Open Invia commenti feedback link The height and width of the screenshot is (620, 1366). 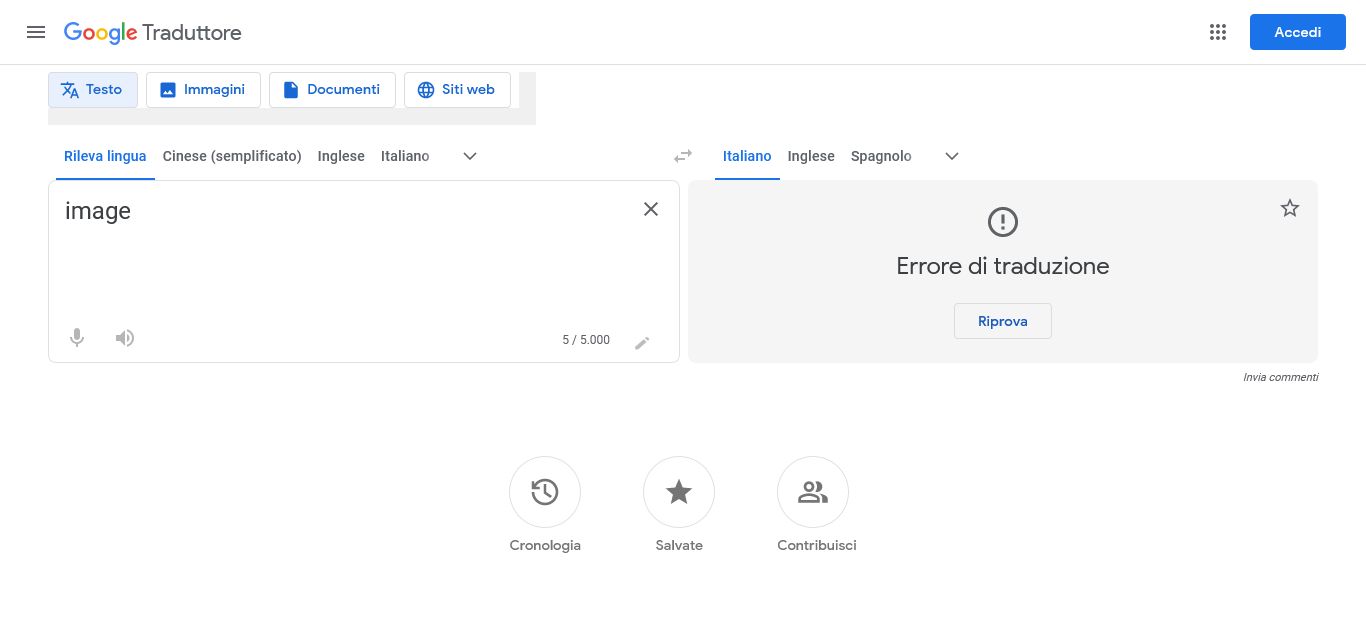coord(1280,377)
